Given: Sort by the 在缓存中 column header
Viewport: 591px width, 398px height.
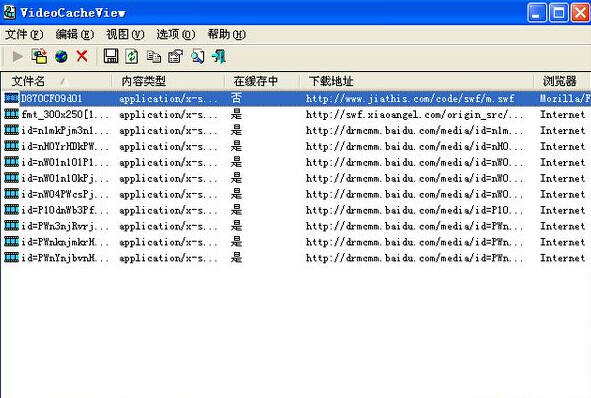Looking at the screenshot, I should [x=262, y=81].
